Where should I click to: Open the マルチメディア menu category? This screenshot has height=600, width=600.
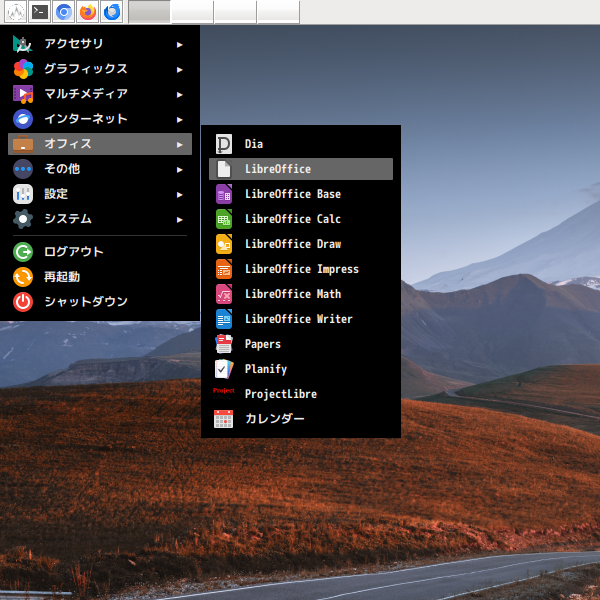click(x=85, y=94)
